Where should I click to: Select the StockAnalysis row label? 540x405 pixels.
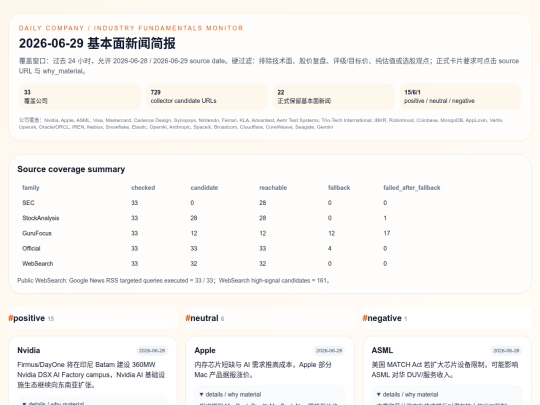(41, 218)
